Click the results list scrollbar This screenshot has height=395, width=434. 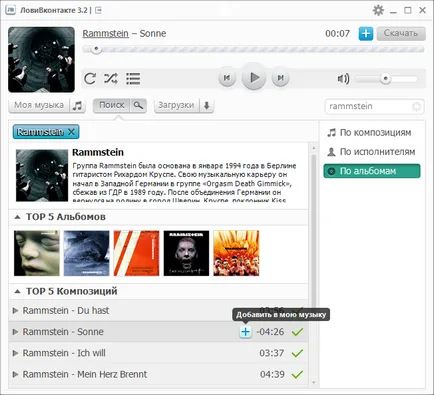point(313,233)
